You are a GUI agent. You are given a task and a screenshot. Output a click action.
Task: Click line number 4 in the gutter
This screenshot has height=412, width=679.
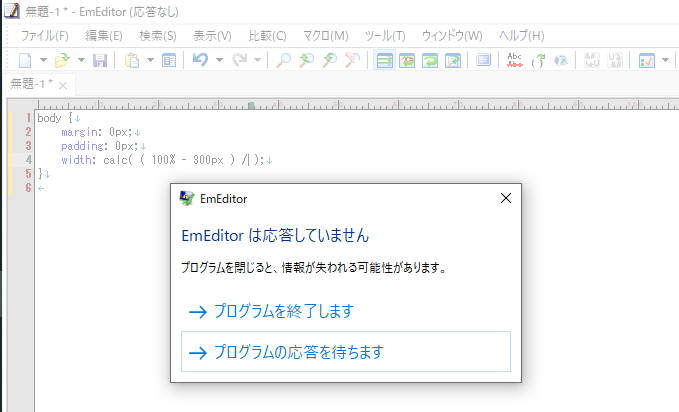pos(28,159)
